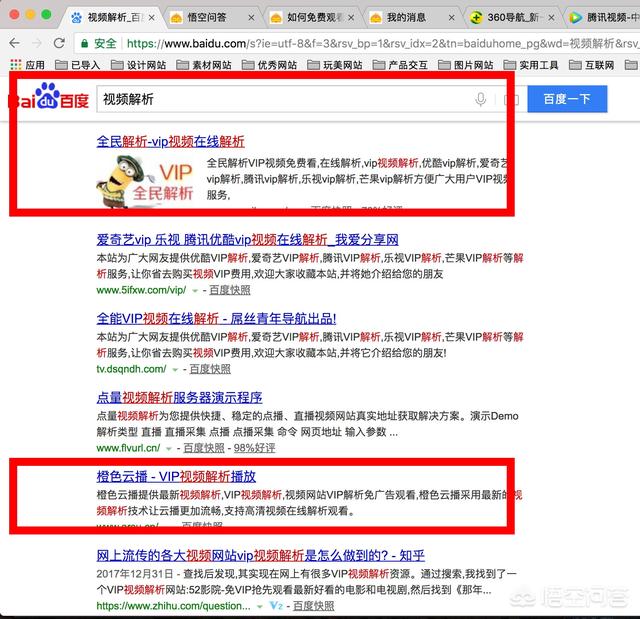Open 全民解析-vip视频在线解析 result link
The width and height of the screenshot is (640, 619).
point(170,142)
